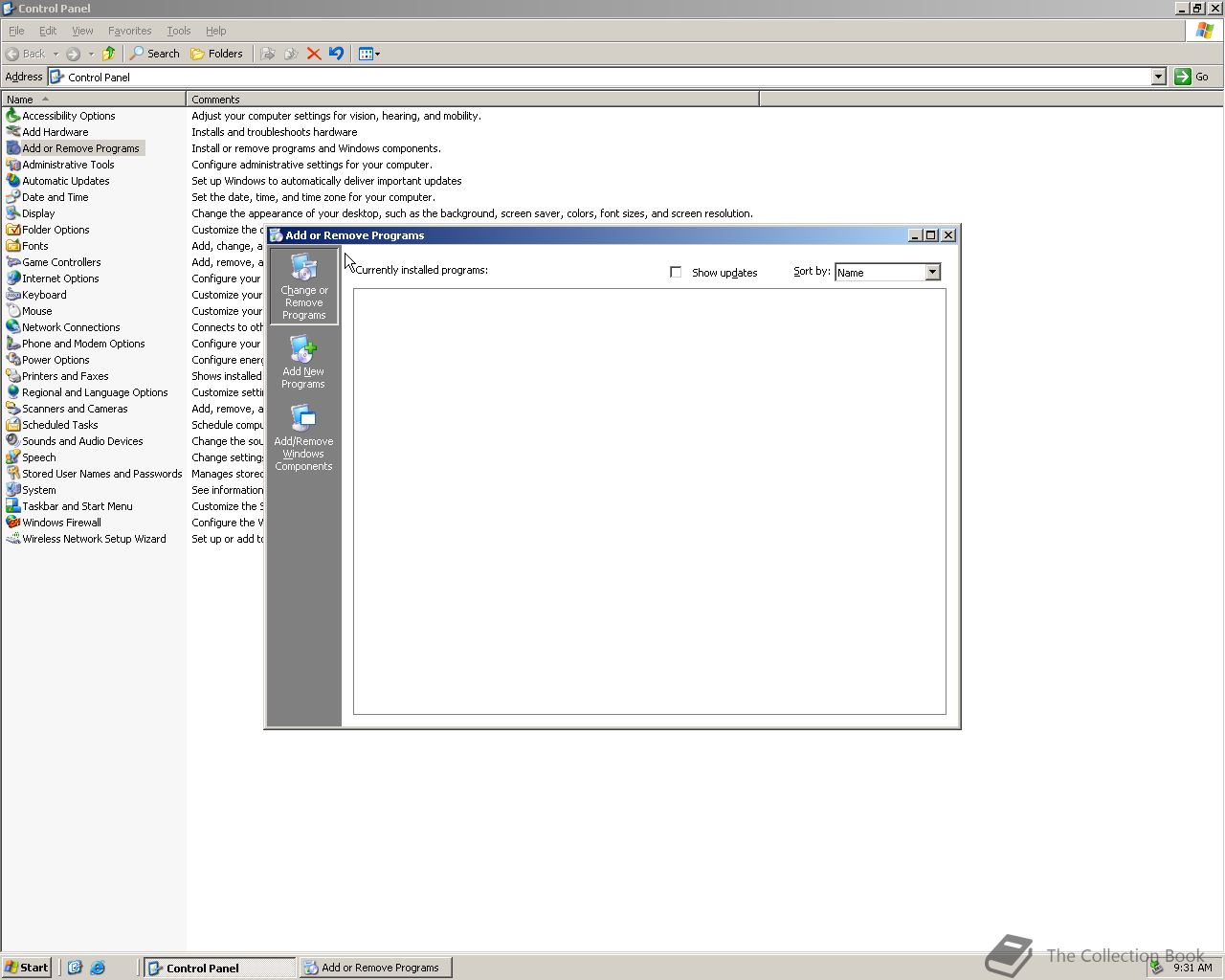Open the Fonts folder icon

[x=13, y=246]
